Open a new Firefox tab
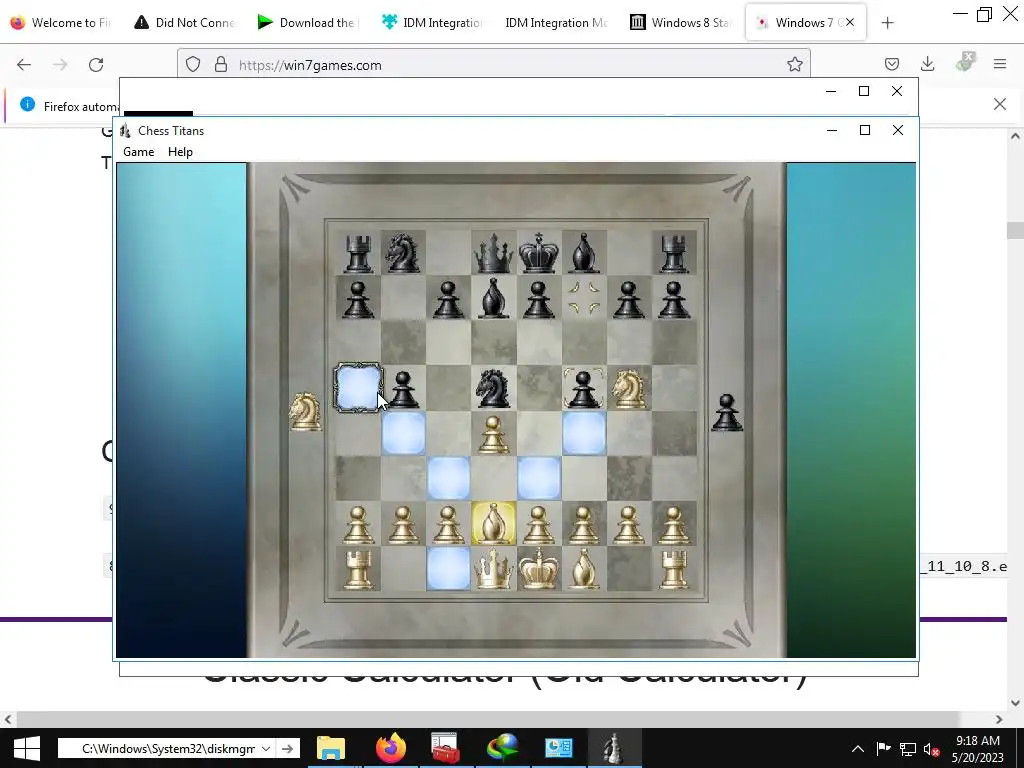Screen dimensions: 1024x768 [x=887, y=23]
